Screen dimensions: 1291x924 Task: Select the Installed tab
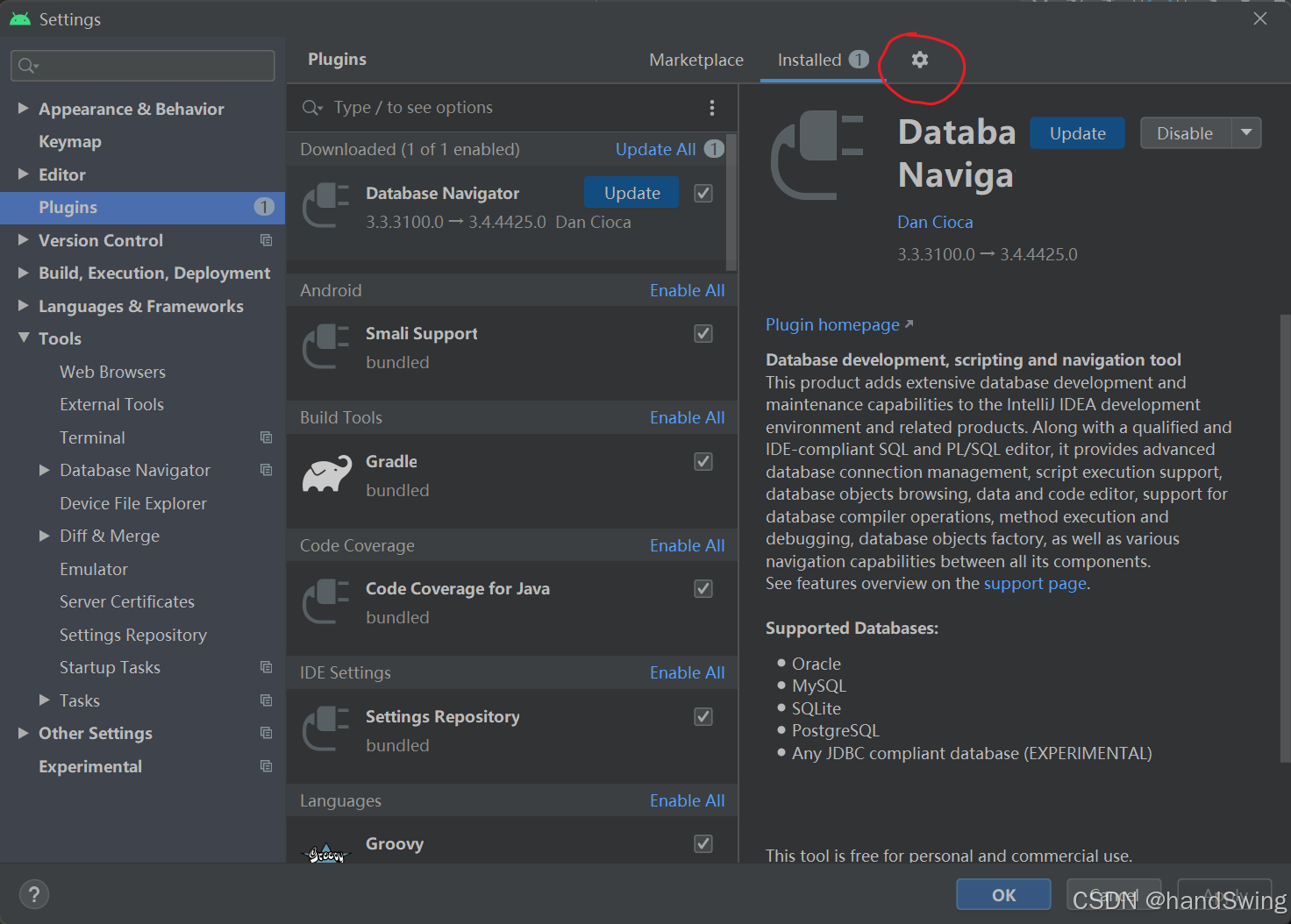click(x=809, y=60)
